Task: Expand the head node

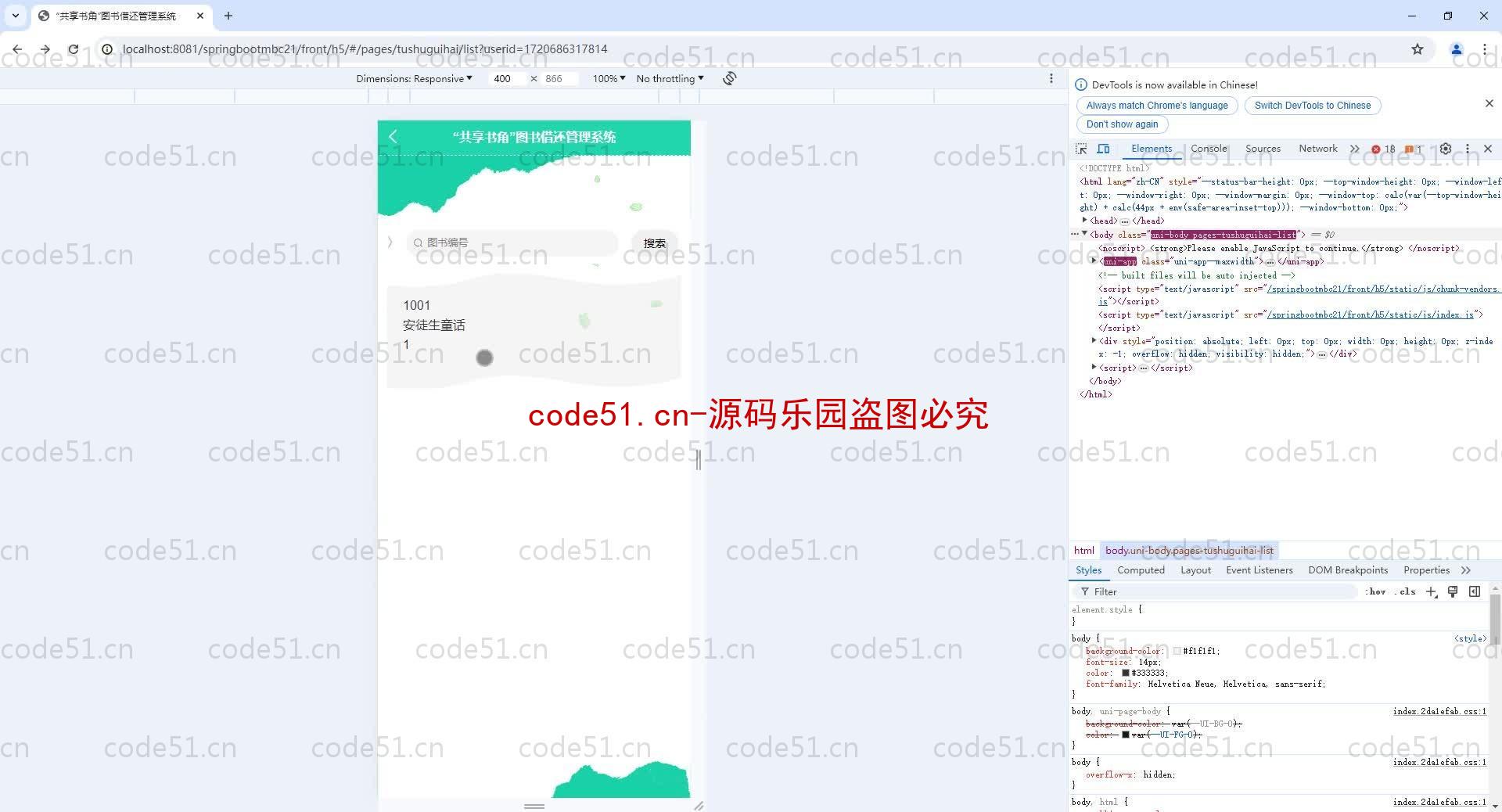Action: pos(1085,221)
